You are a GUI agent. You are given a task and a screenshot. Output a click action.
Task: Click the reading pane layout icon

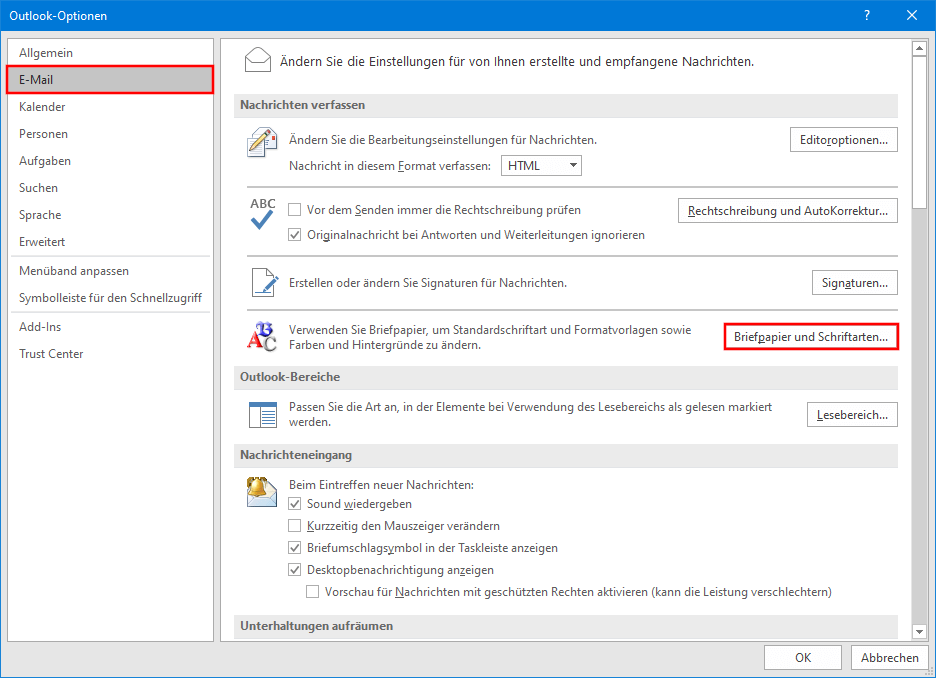(x=263, y=414)
